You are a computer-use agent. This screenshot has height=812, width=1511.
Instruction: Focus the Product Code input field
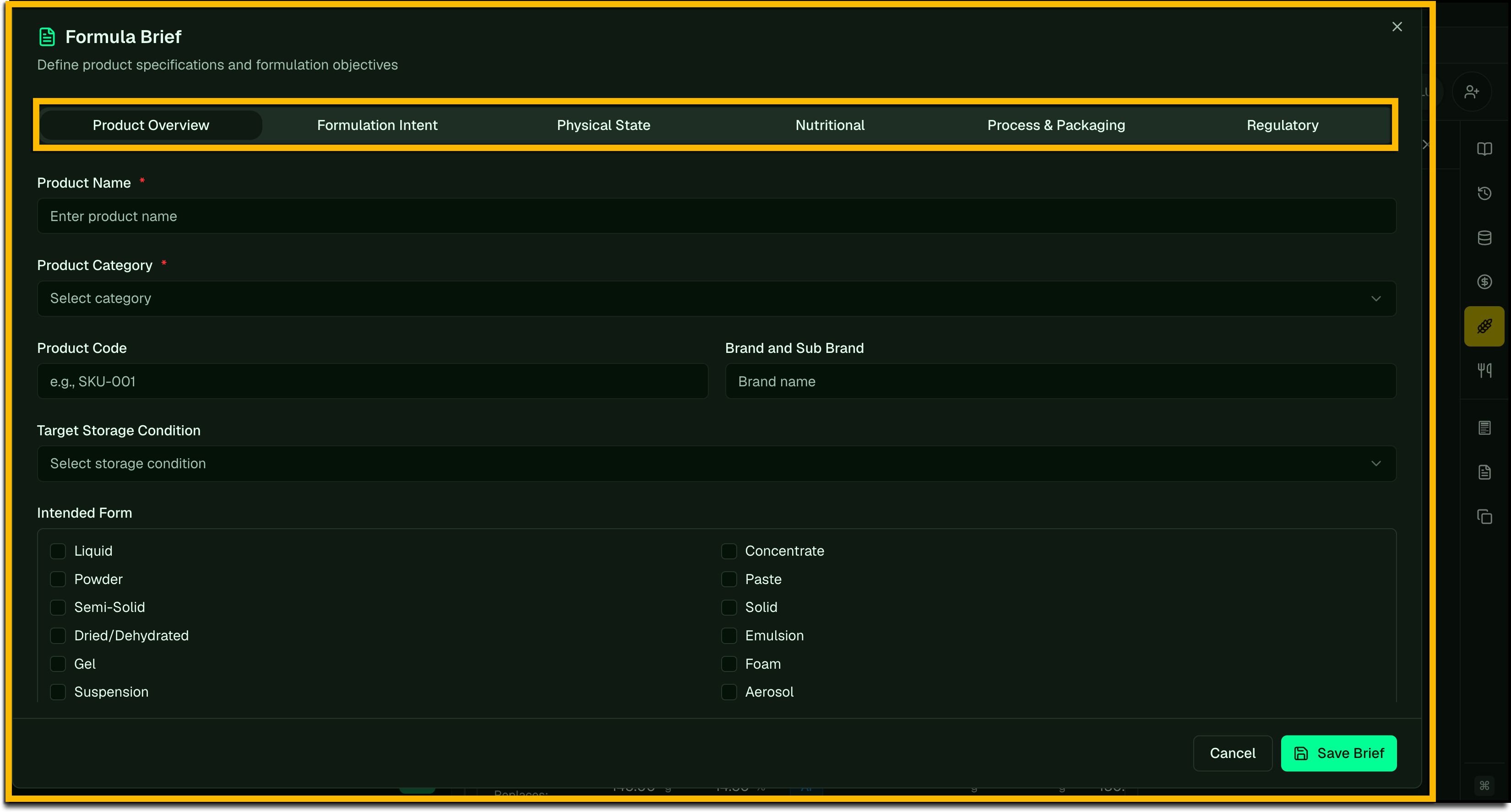[372, 381]
